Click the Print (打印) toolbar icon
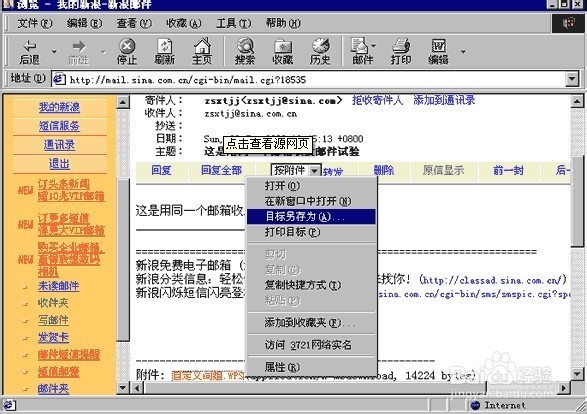 (401, 51)
